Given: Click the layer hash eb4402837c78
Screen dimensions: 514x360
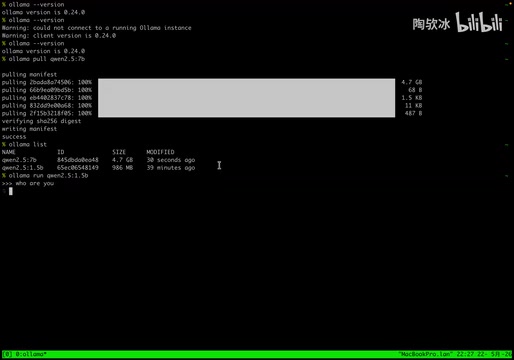Looking at the screenshot, I should 50,98.
